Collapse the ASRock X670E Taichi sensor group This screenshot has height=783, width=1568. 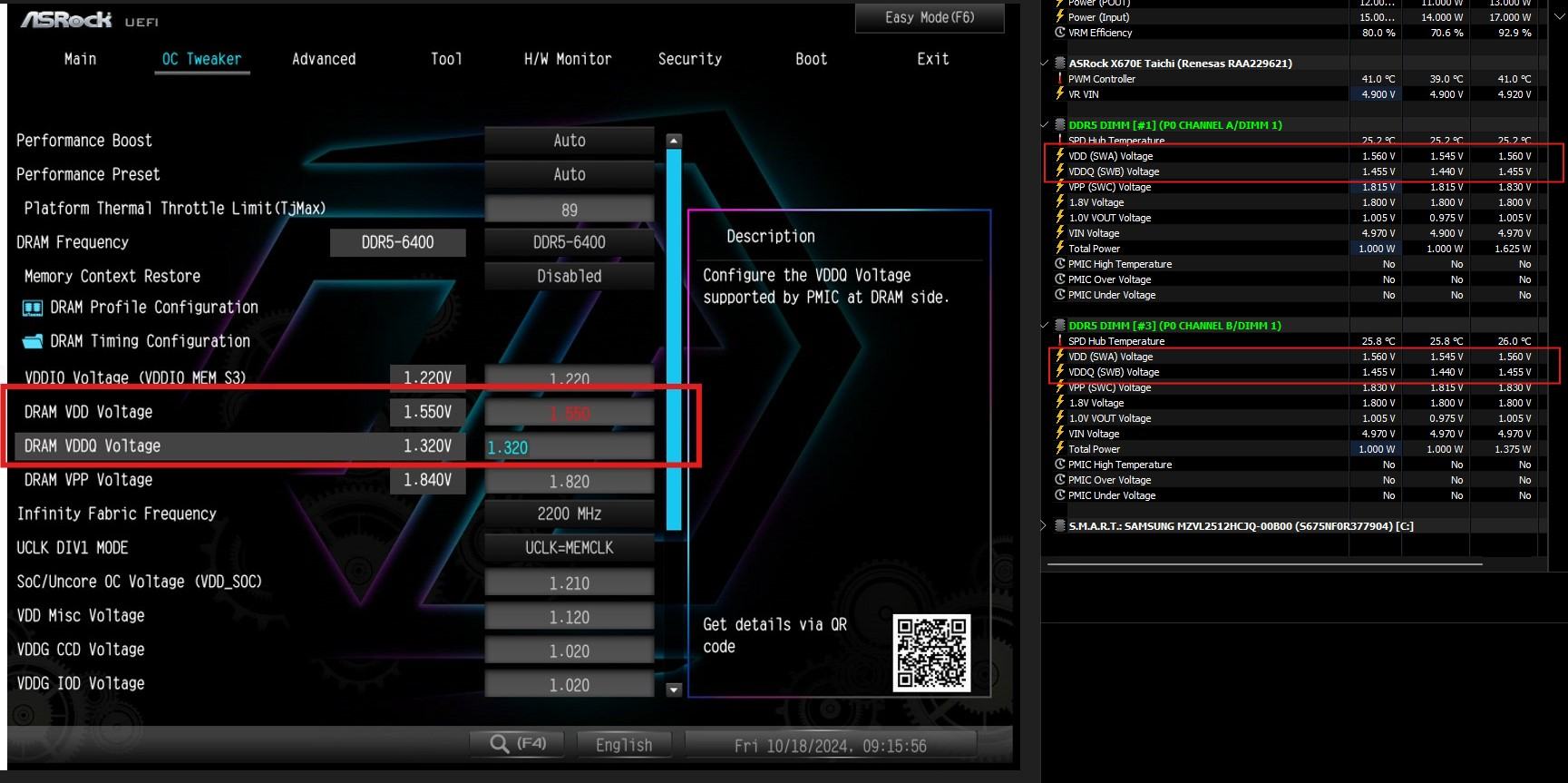1045,64
